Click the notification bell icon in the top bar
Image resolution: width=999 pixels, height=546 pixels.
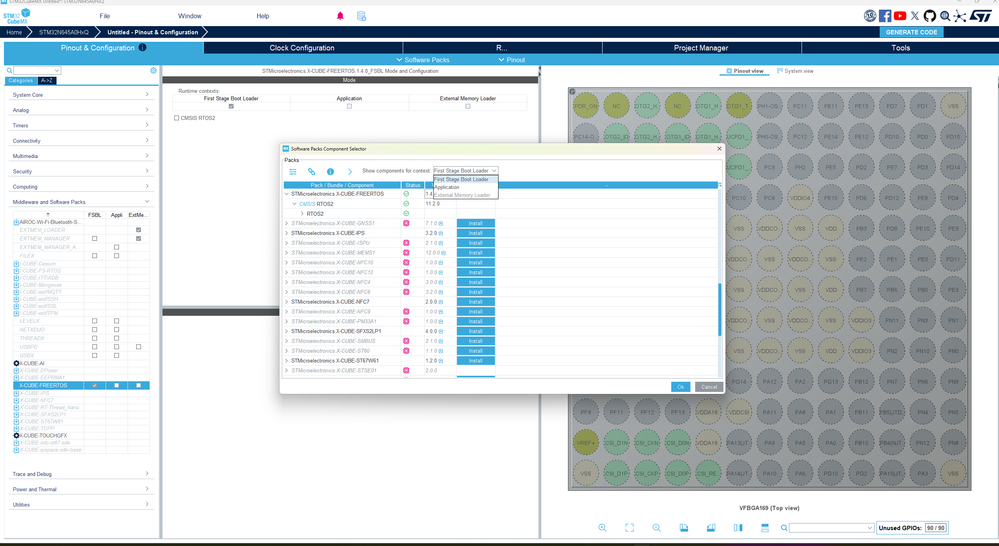point(340,16)
